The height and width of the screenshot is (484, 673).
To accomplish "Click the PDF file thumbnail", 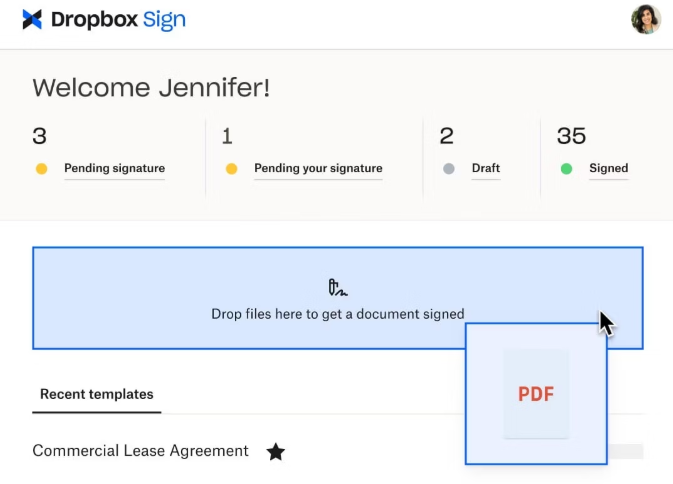I will [x=536, y=394].
